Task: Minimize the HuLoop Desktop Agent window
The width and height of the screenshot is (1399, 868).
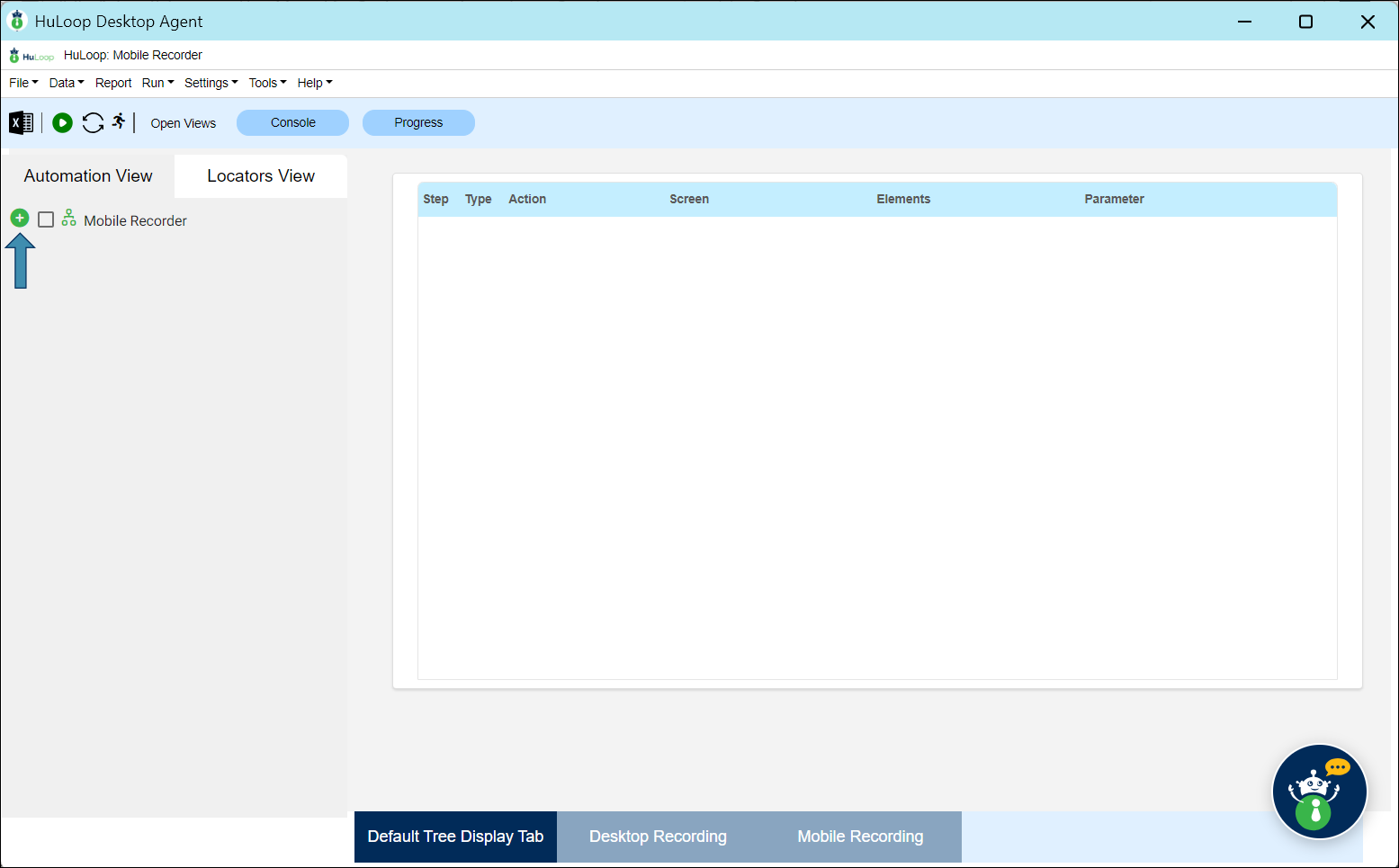Action: click(x=1245, y=22)
